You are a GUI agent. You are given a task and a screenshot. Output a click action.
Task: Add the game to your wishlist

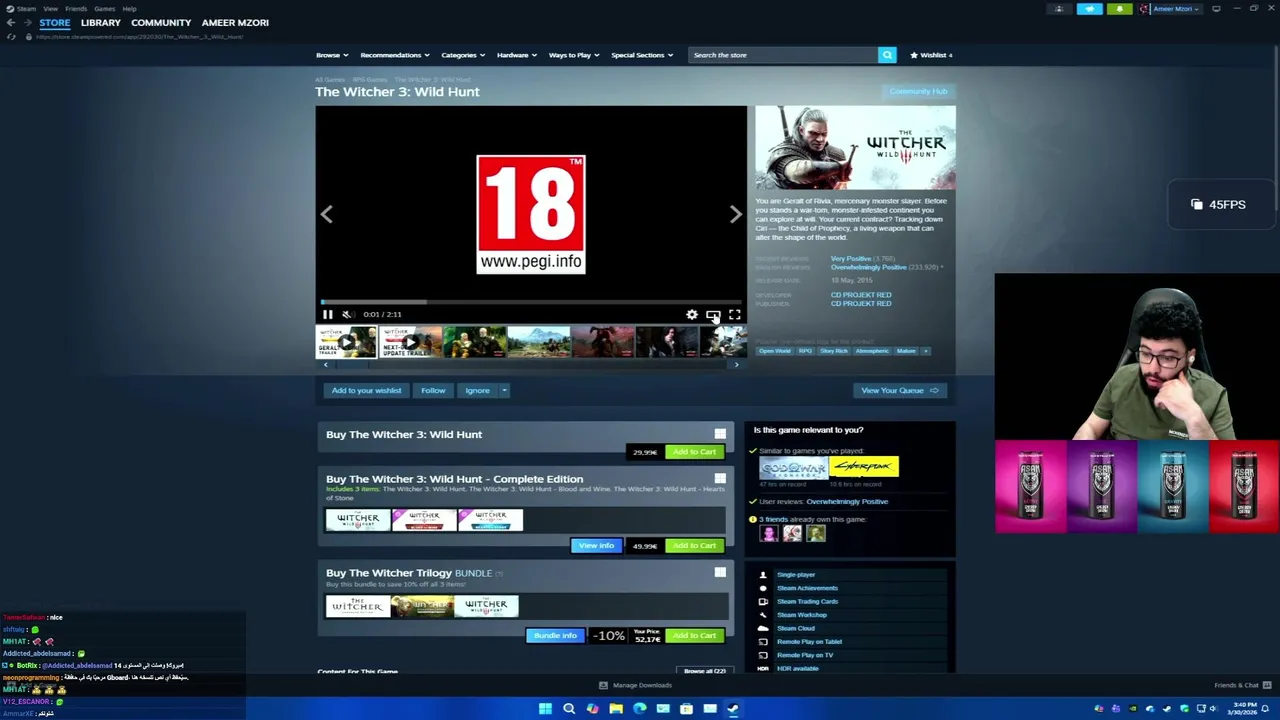[x=366, y=391]
